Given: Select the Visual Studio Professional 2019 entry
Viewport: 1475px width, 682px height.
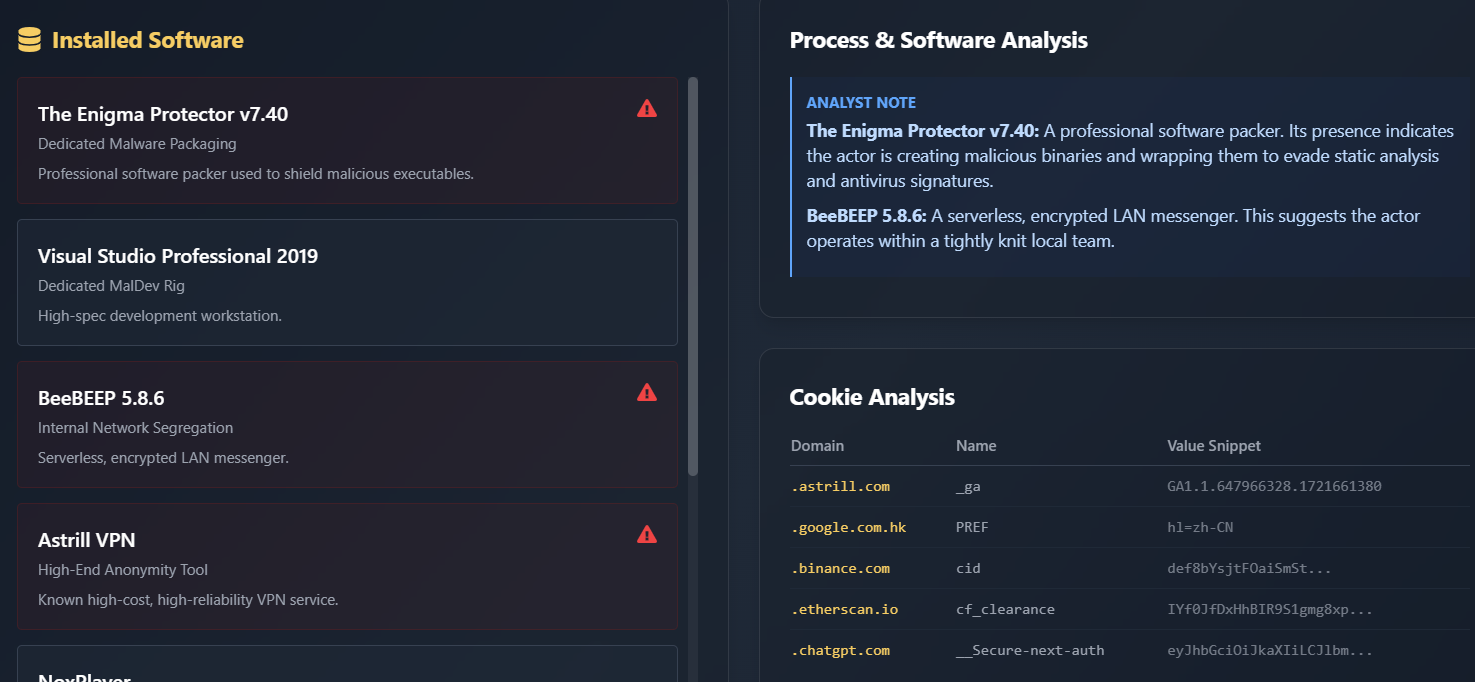Looking at the screenshot, I should [x=178, y=256].
